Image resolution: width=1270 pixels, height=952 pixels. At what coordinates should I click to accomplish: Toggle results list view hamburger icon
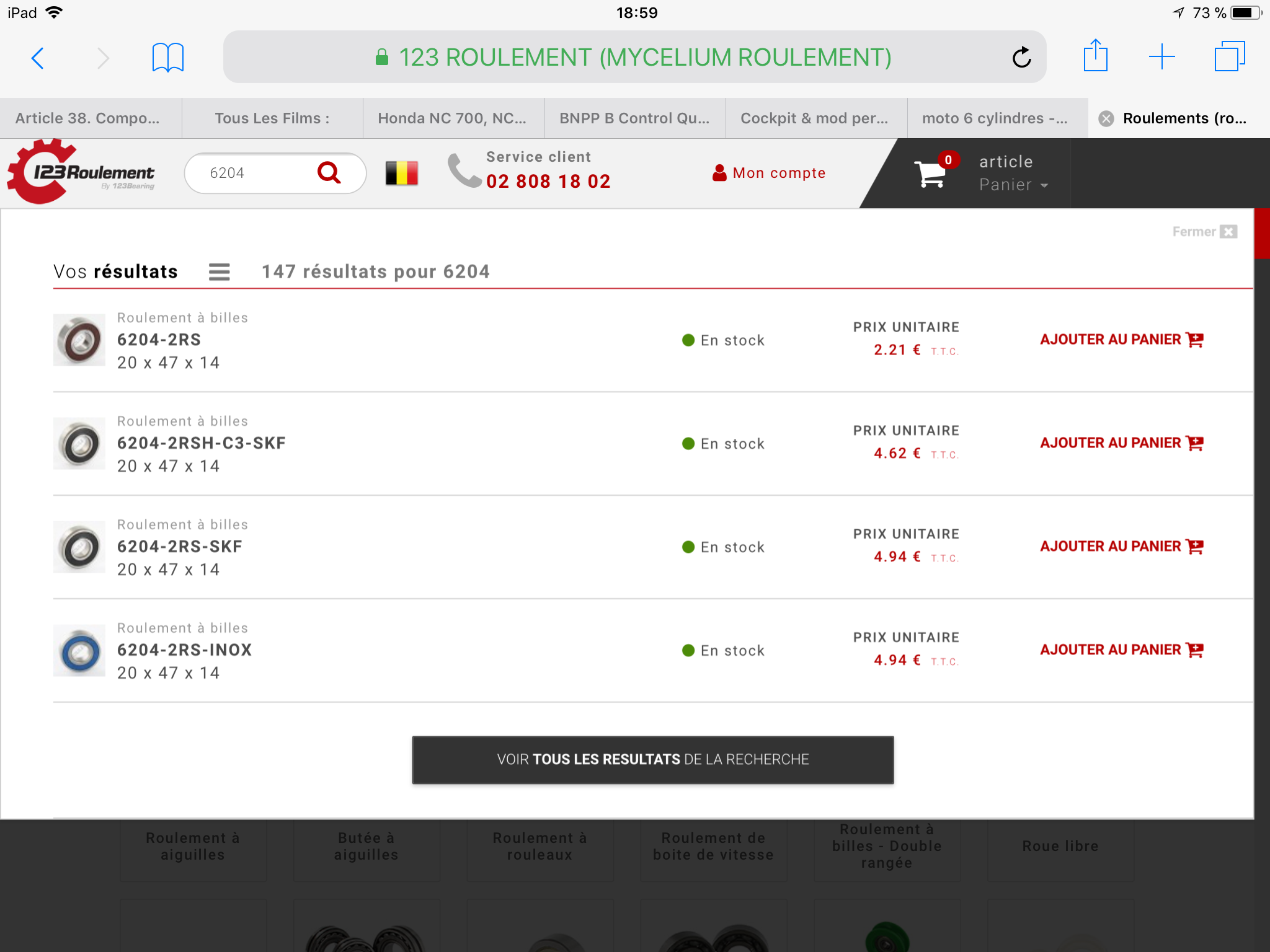[x=219, y=271]
